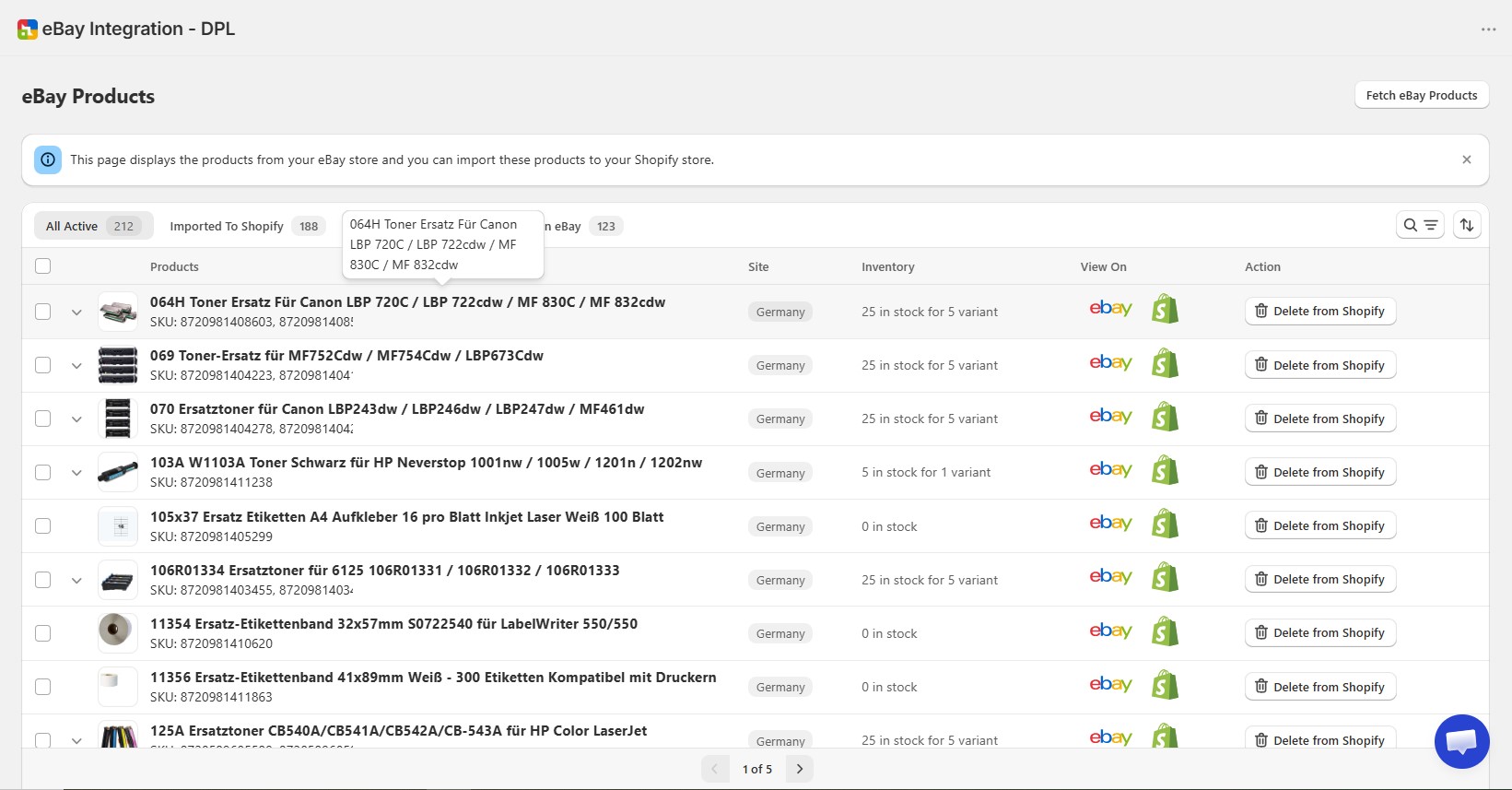1512x790 pixels.
Task: Open eBay link for 064H Toner row
Action: (x=1110, y=309)
